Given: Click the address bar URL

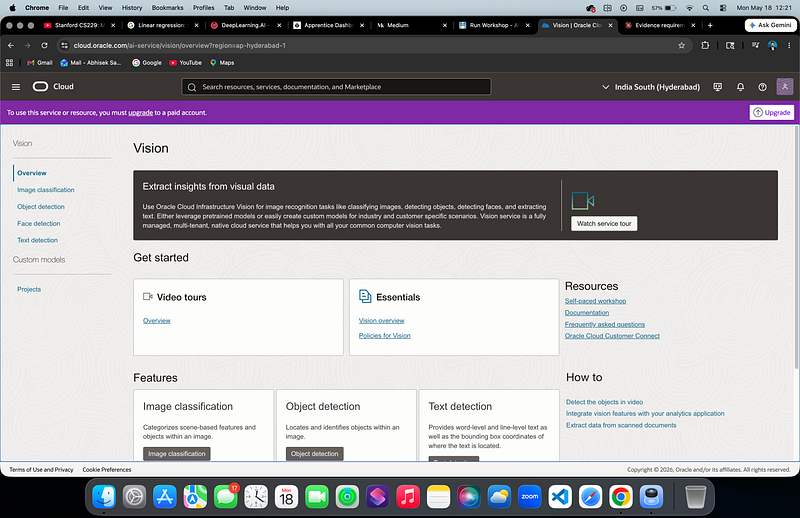Looking at the screenshot, I should (x=180, y=45).
